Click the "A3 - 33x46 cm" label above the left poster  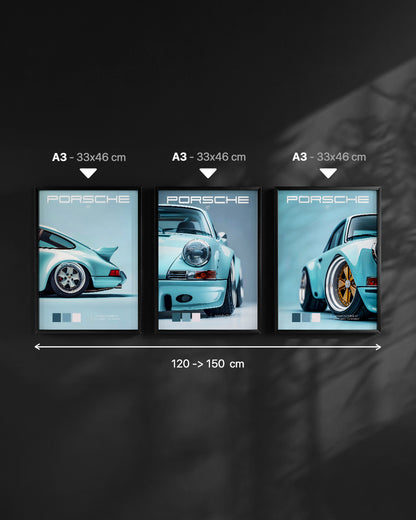point(89,157)
